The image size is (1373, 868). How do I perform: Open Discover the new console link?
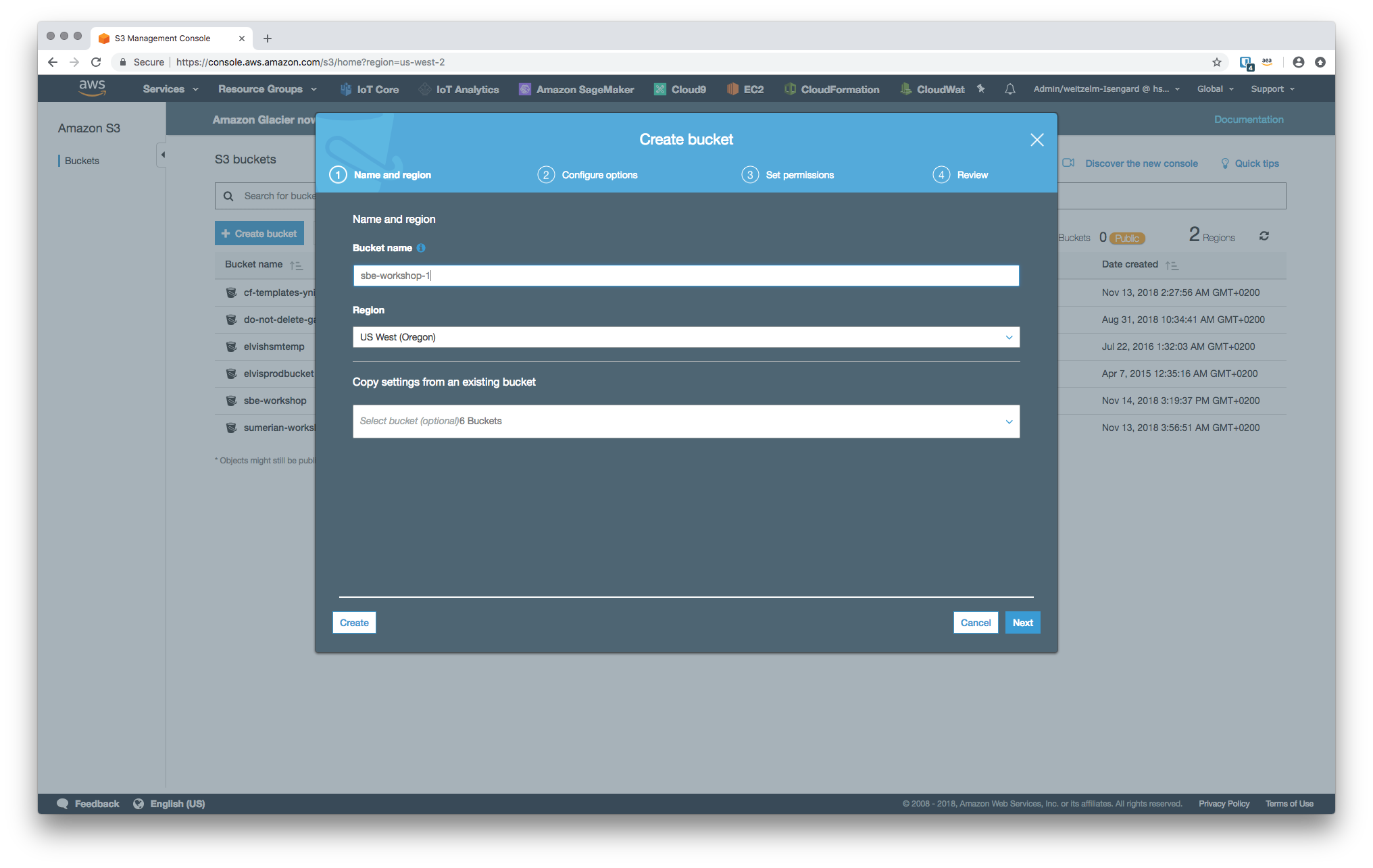[1141, 163]
